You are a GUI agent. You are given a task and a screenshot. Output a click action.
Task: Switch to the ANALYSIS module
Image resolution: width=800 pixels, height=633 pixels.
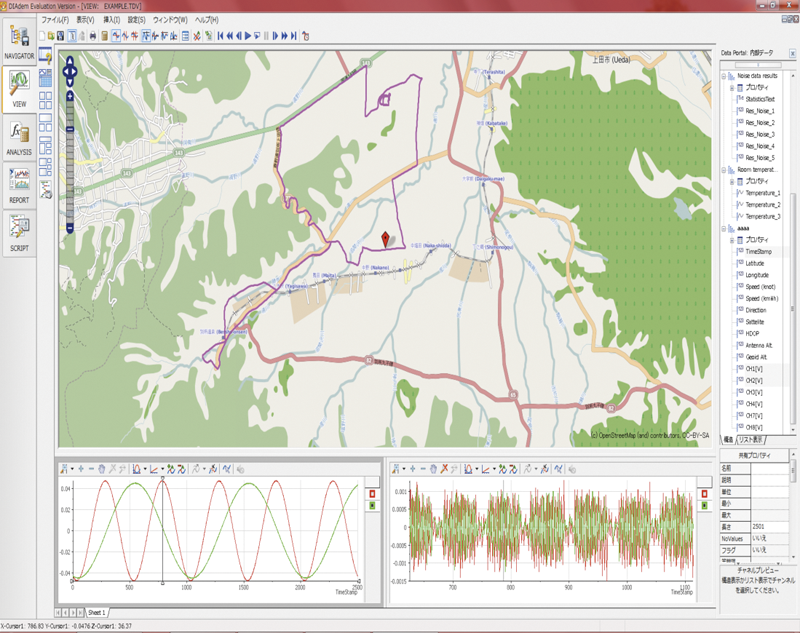(x=19, y=135)
